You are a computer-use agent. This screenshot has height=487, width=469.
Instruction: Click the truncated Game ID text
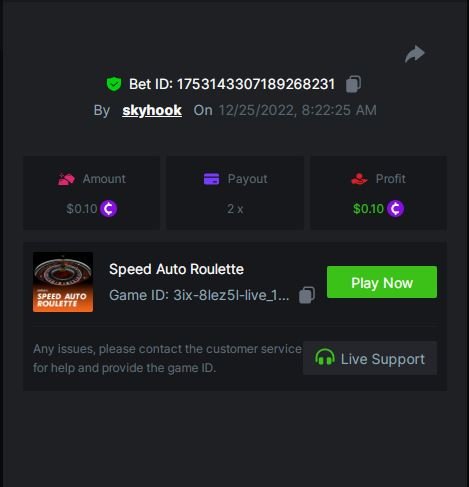pyautogui.click(x=199, y=295)
